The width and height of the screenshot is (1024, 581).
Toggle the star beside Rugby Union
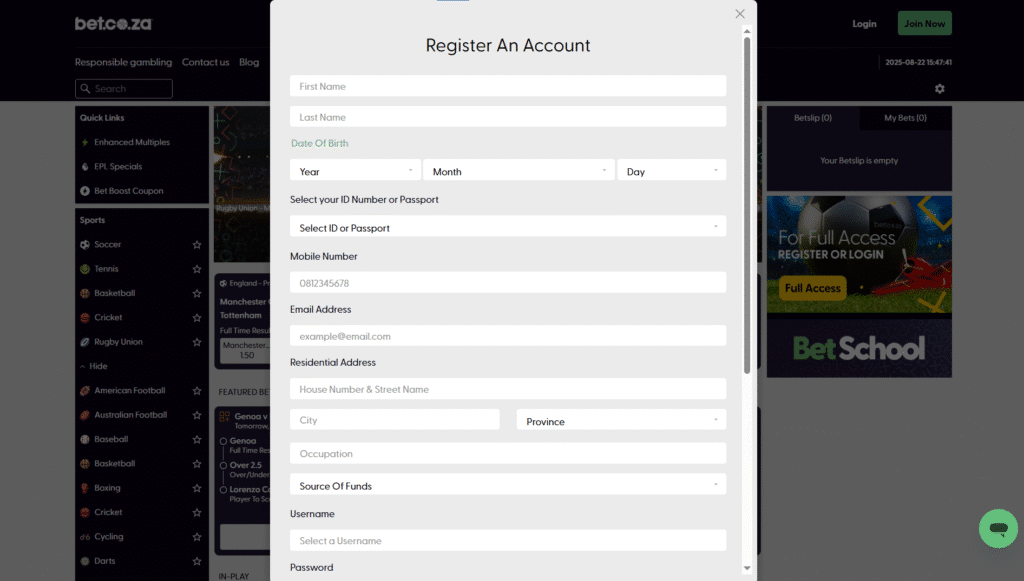point(197,342)
